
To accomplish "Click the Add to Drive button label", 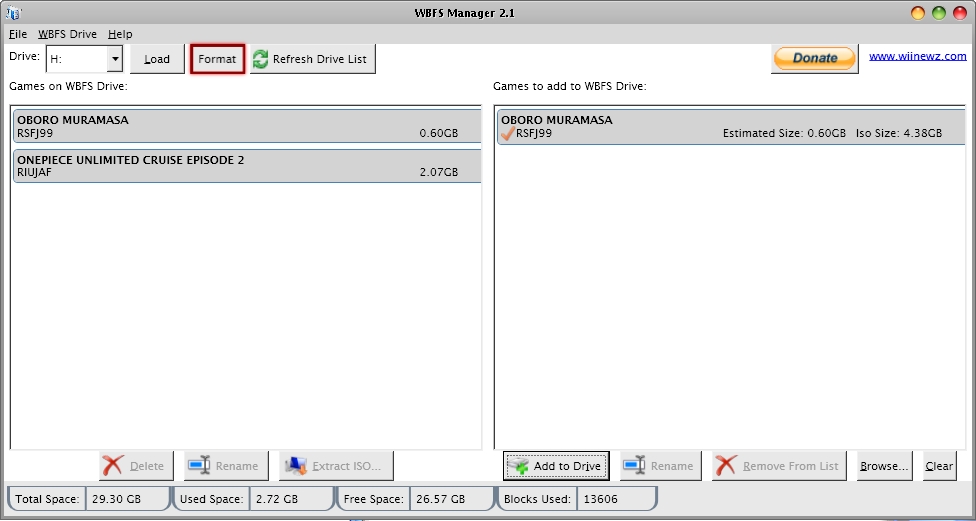I will click(x=567, y=466).
